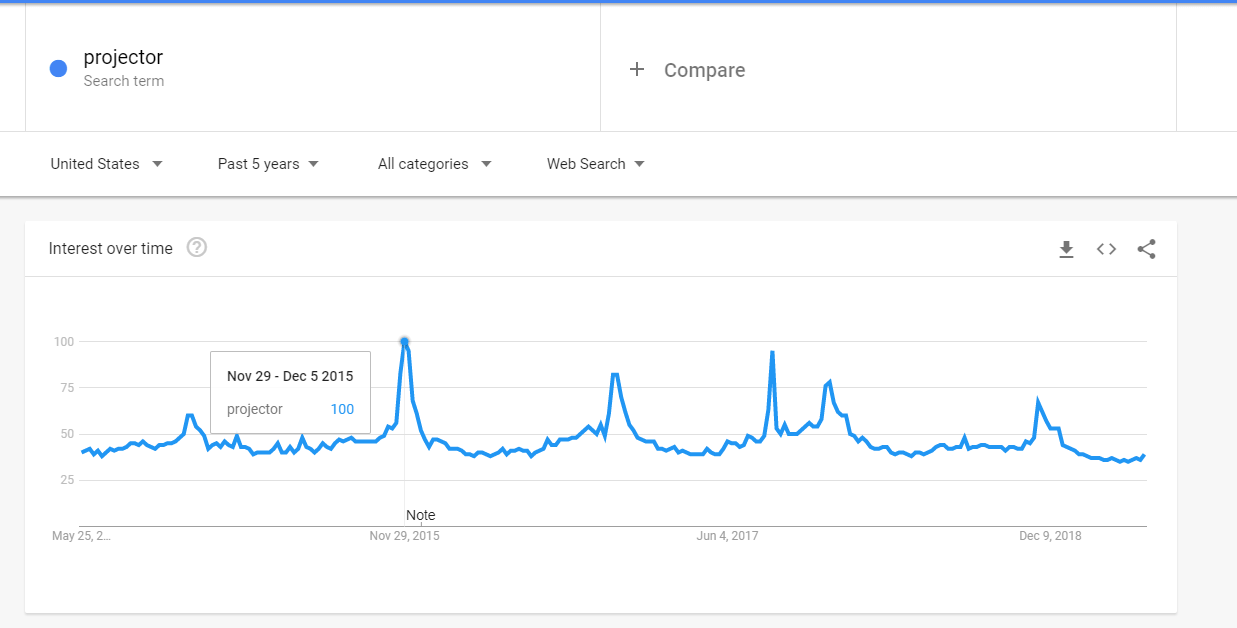The image size is (1237, 628).
Task: Click the Search term label under projector
Action: coord(124,81)
